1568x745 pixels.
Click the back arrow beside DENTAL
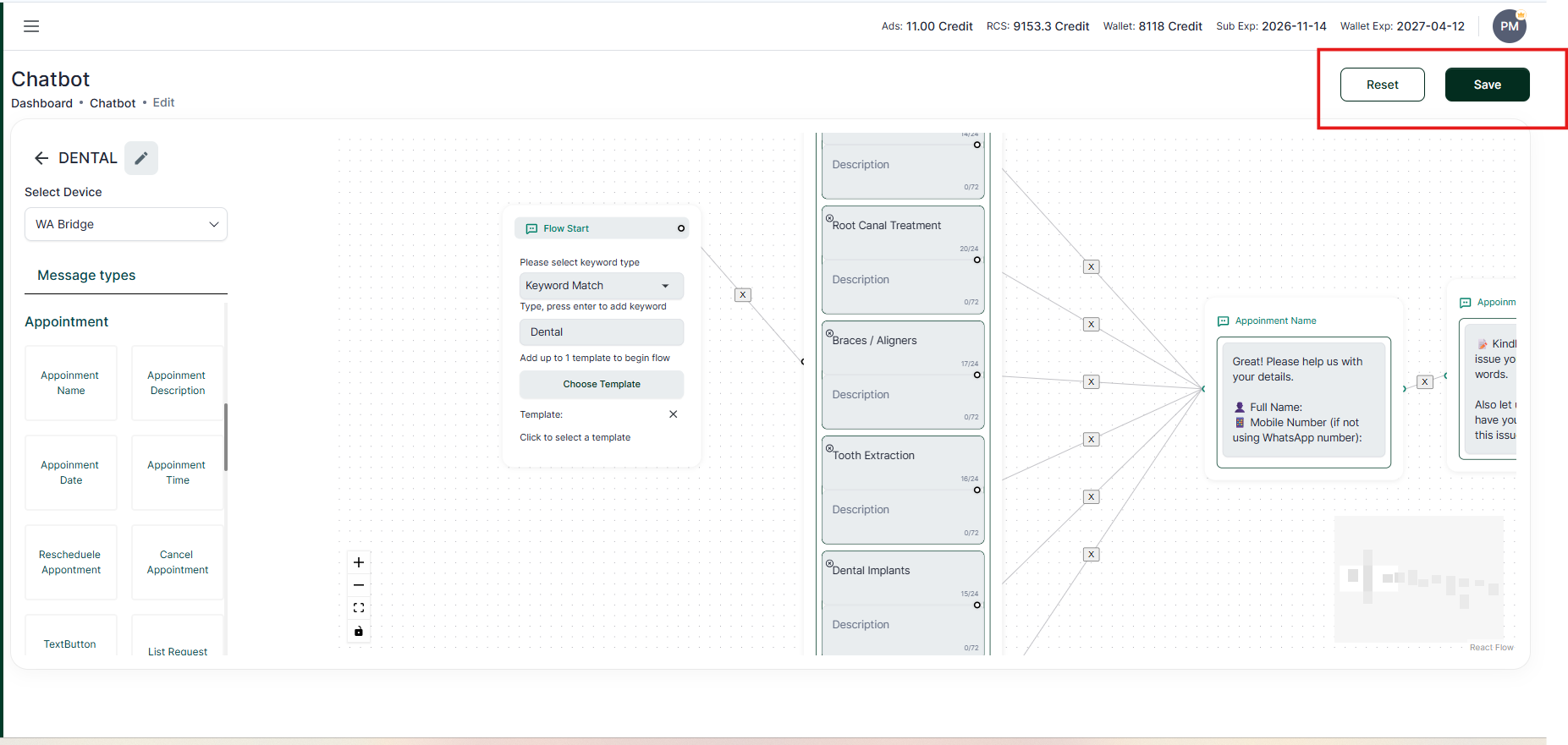coord(41,158)
